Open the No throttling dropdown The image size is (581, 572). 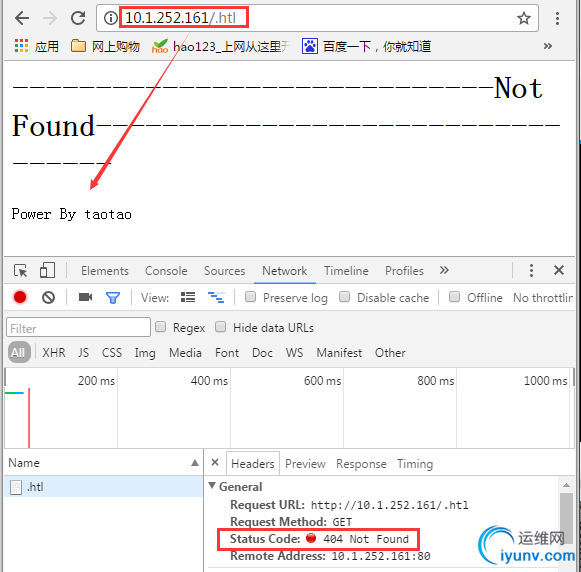[543, 297]
